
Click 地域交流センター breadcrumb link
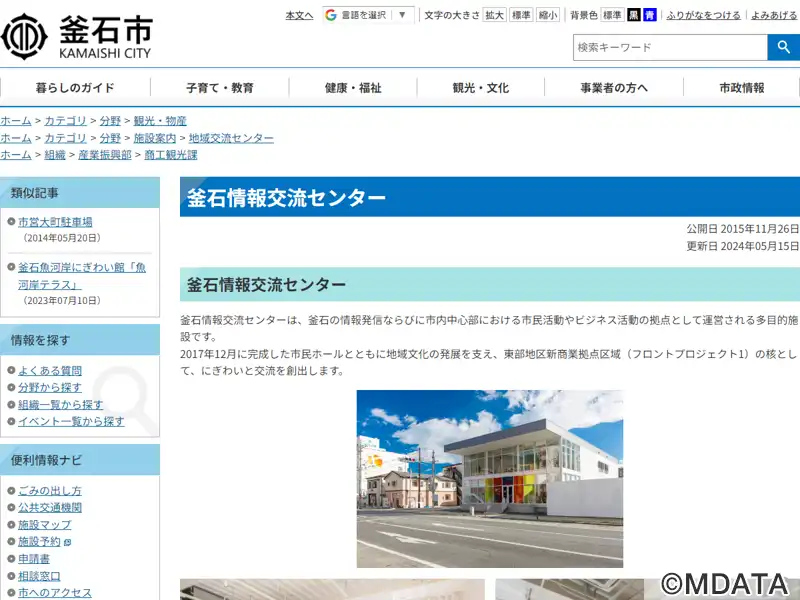coord(231,138)
